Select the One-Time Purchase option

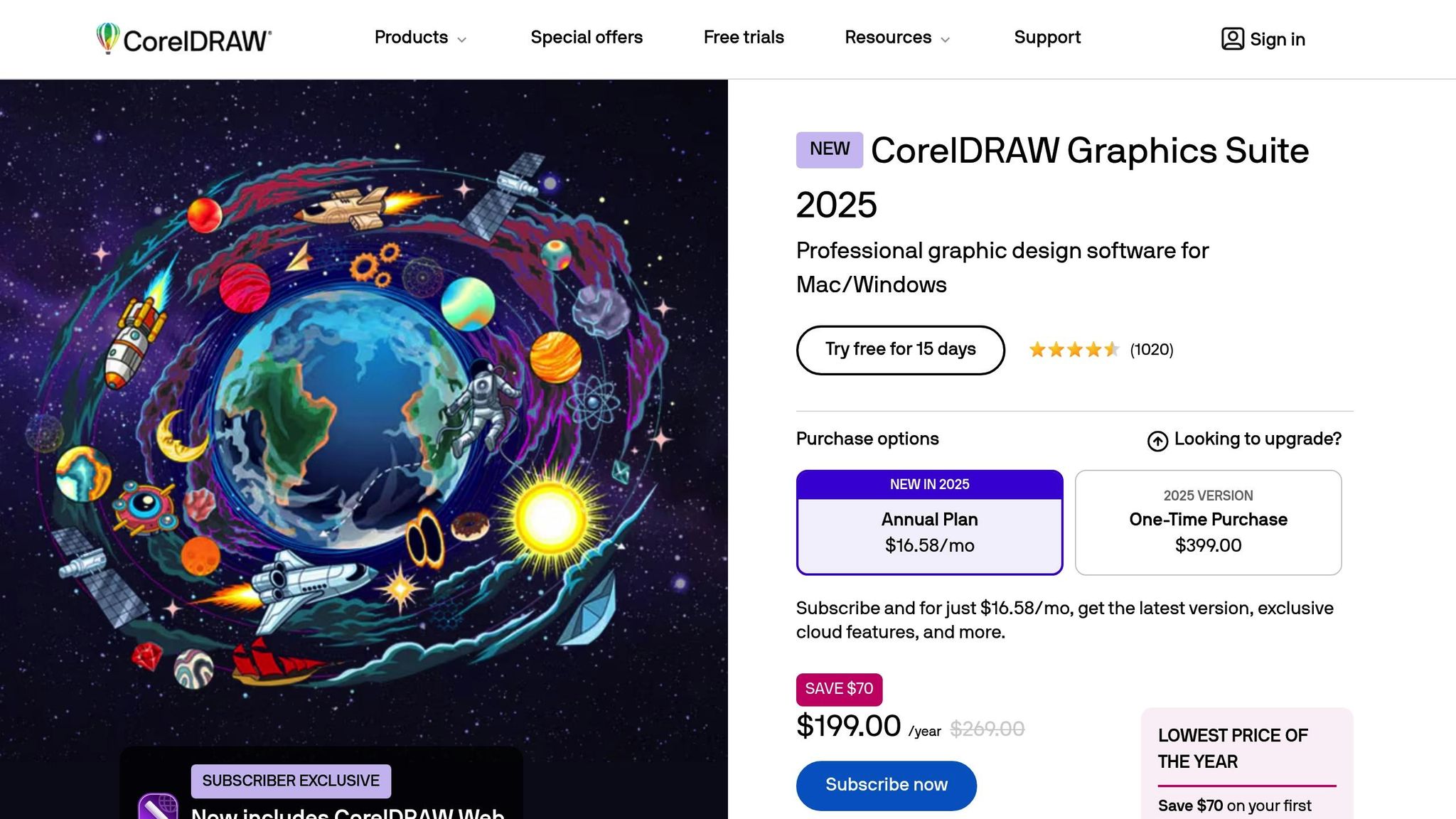click(1208, 523)
